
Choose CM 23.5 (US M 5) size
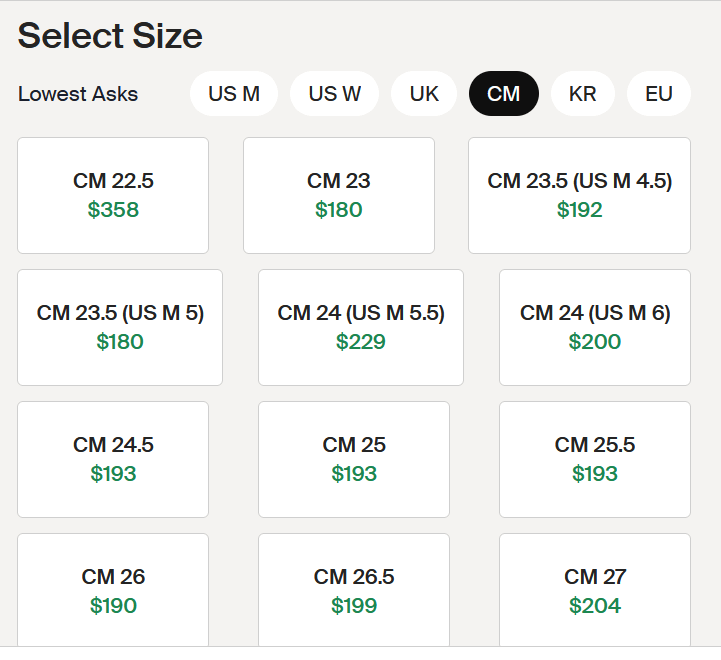120,327
